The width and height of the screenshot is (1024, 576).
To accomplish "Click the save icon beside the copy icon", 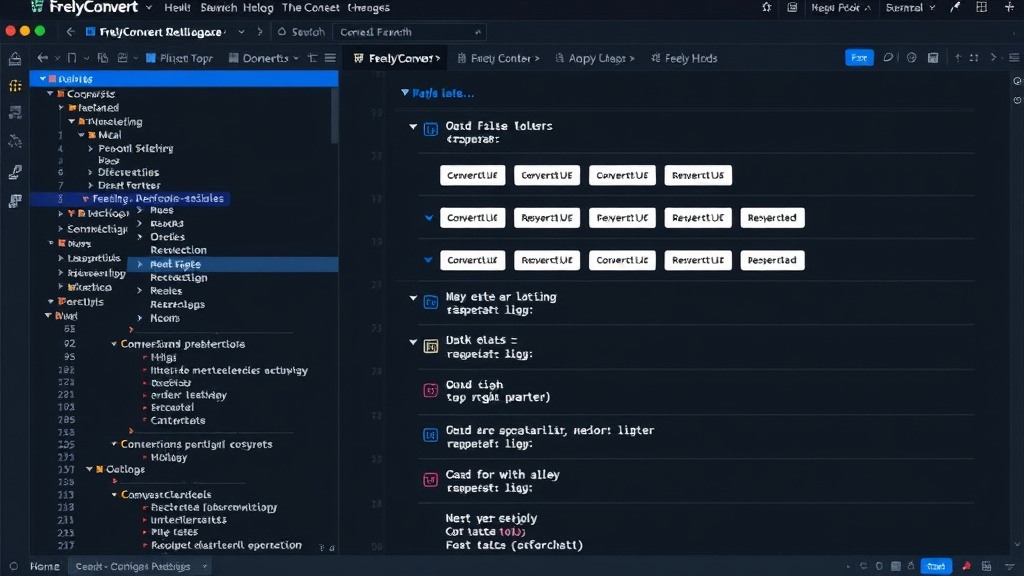I will 122,58.
